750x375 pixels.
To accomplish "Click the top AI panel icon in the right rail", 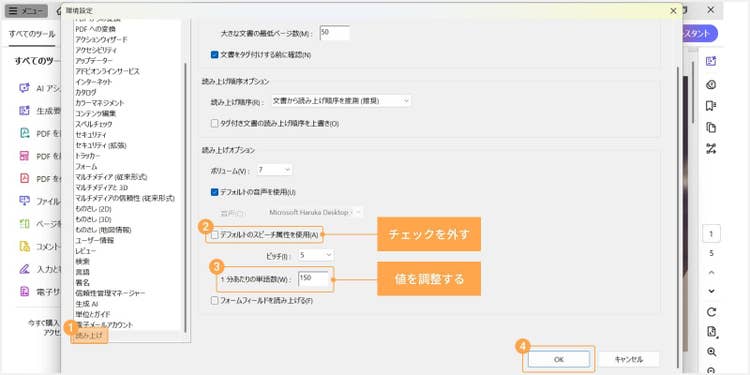I will point(711,61).
